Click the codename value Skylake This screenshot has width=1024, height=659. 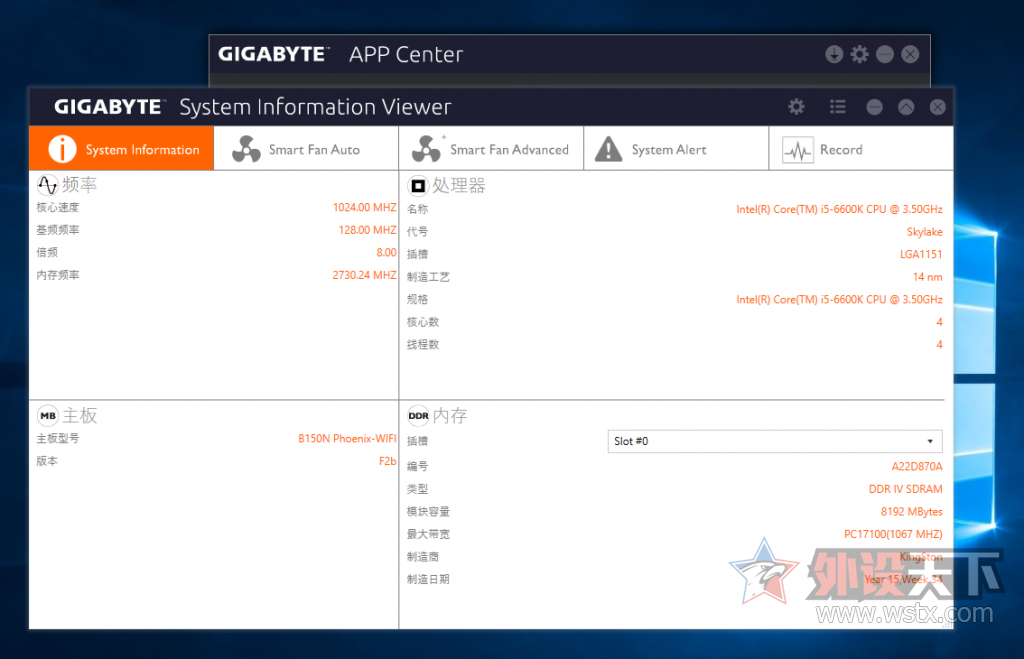click(x=924, y=232)
